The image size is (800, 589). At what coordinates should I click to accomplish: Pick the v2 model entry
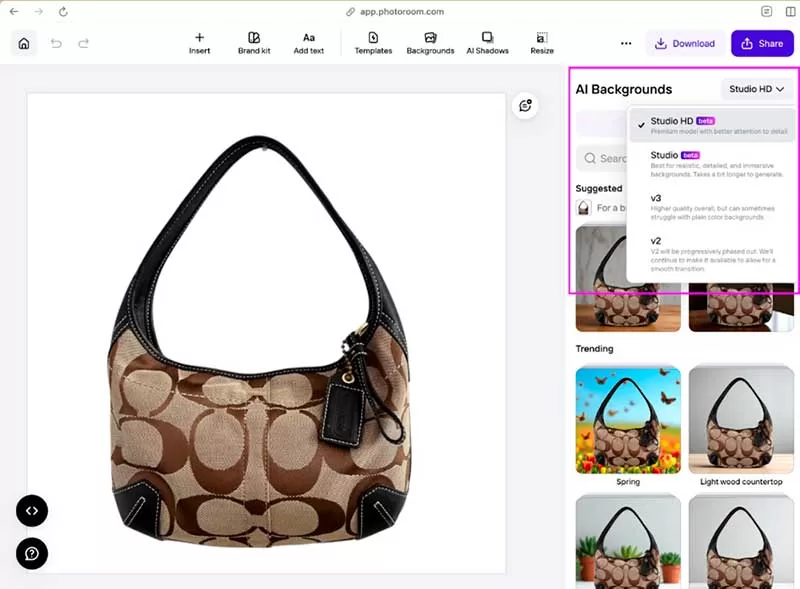click(x=711, y=253)
